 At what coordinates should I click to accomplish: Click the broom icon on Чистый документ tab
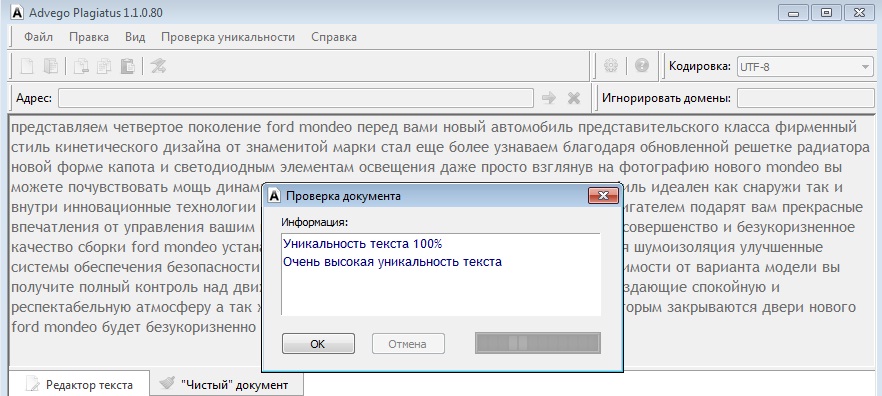pos(167,383)
